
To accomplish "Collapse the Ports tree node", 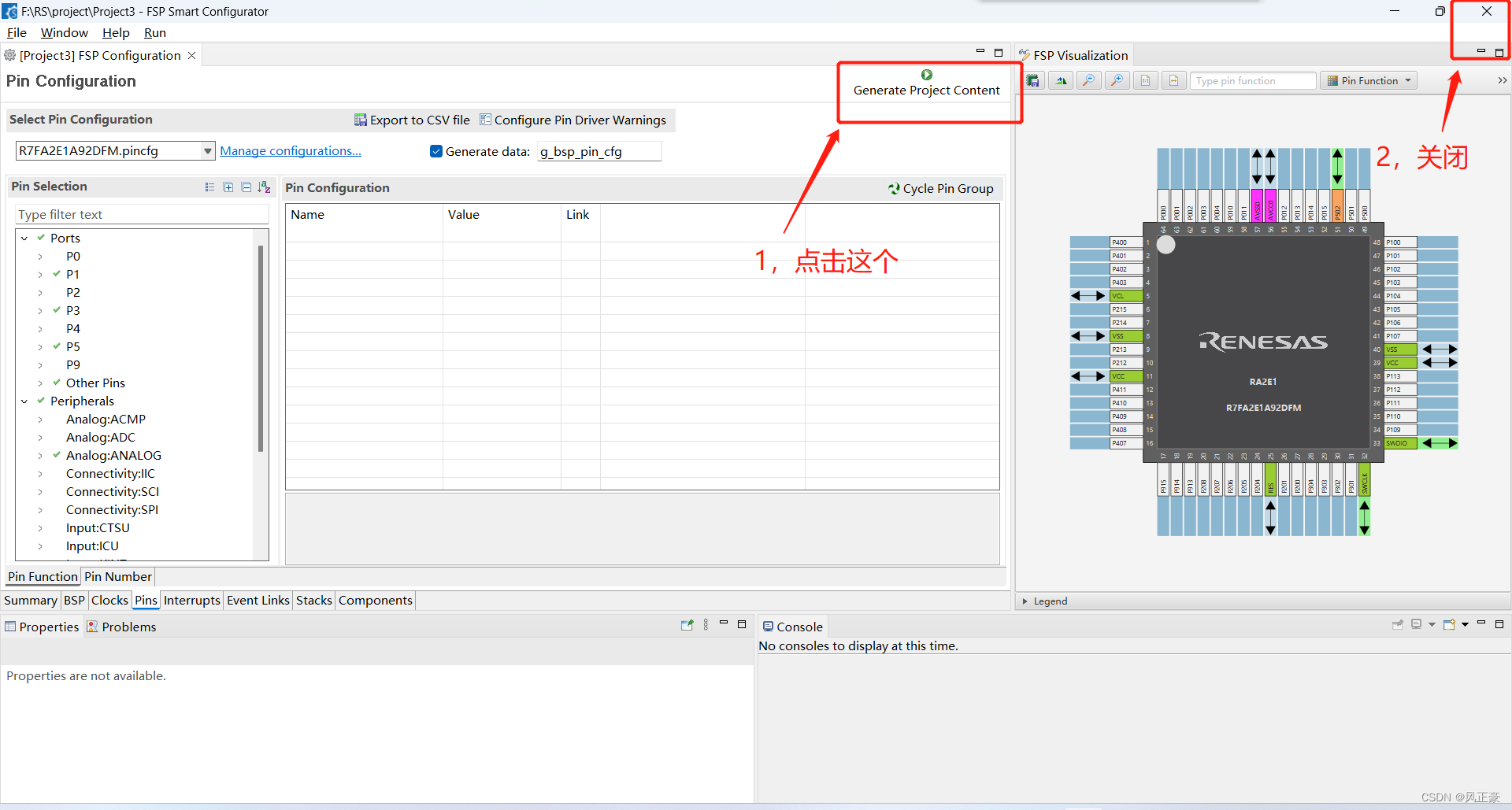I will click(24, 239).
